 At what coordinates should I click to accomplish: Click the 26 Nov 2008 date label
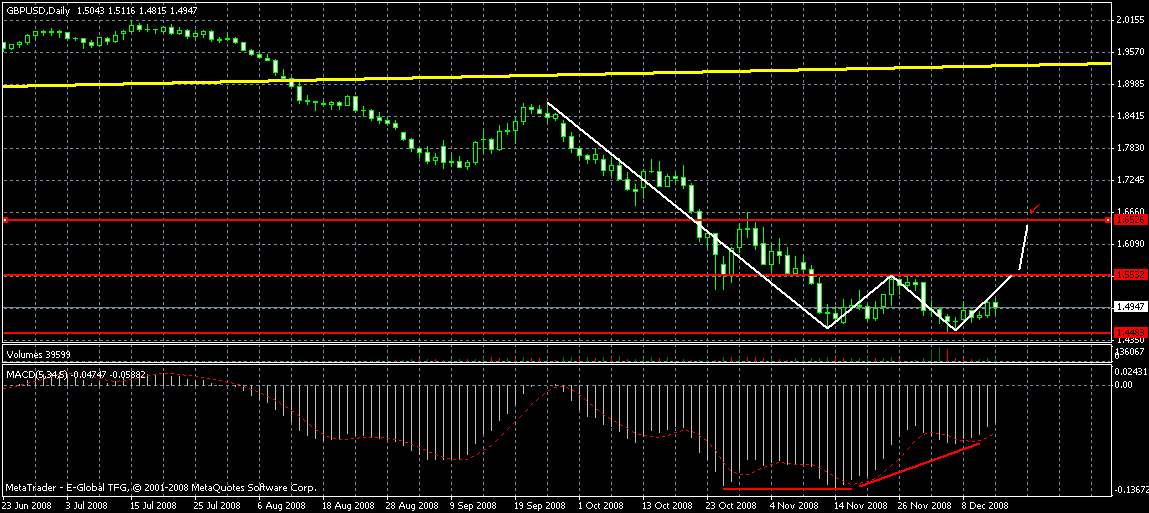[925, 506]
